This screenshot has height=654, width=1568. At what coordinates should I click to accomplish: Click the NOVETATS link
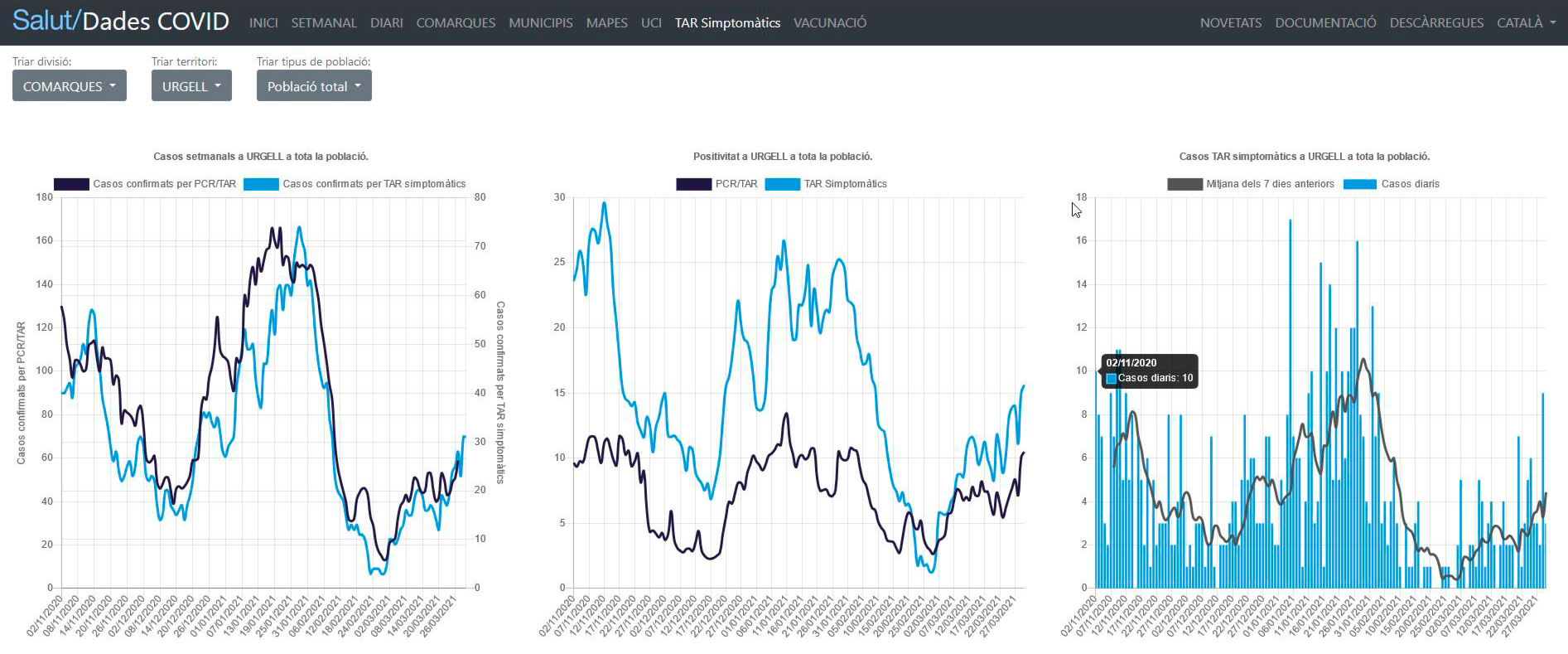pyautogui.click(x=1230, y=23)
